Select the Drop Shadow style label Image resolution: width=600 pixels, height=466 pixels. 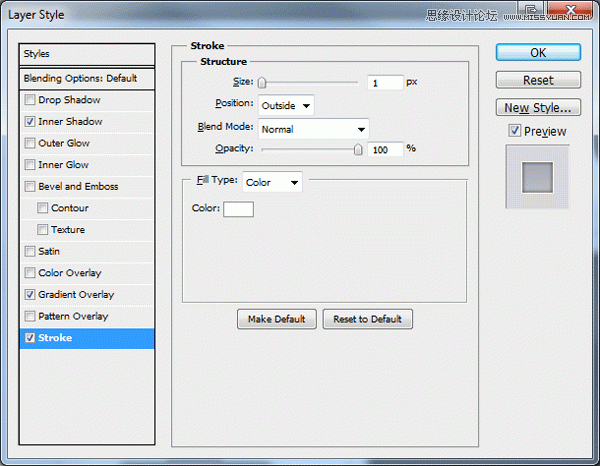(69, 100)
